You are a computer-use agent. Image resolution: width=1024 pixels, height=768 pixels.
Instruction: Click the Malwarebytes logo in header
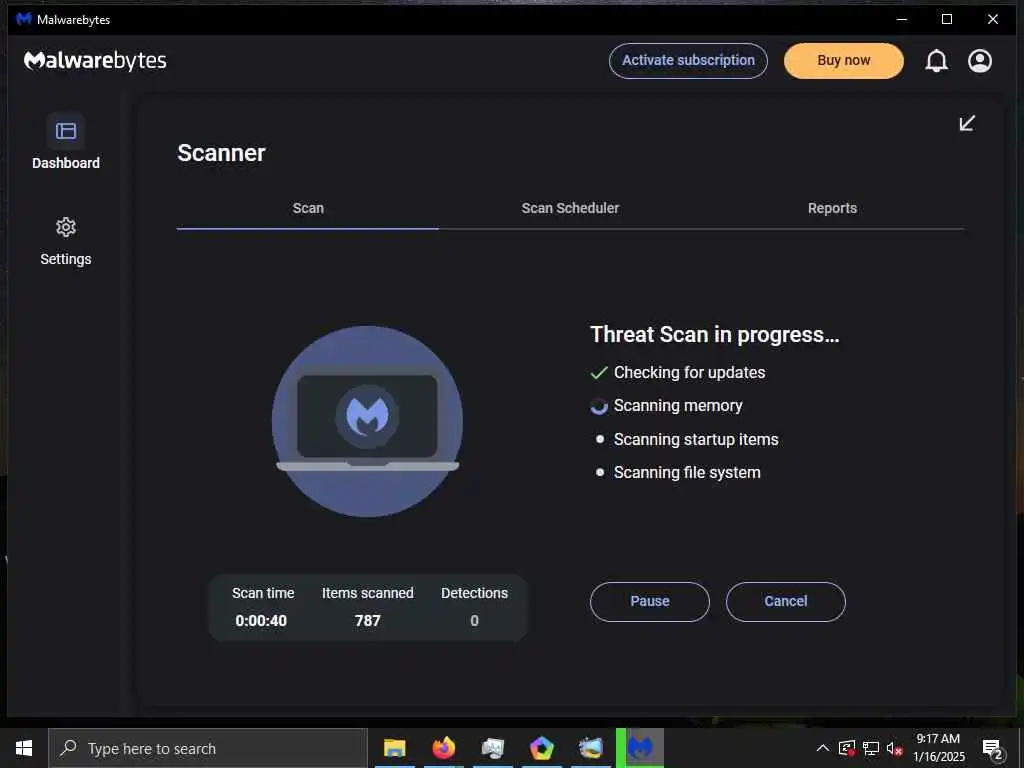click(x=95, y=60)
